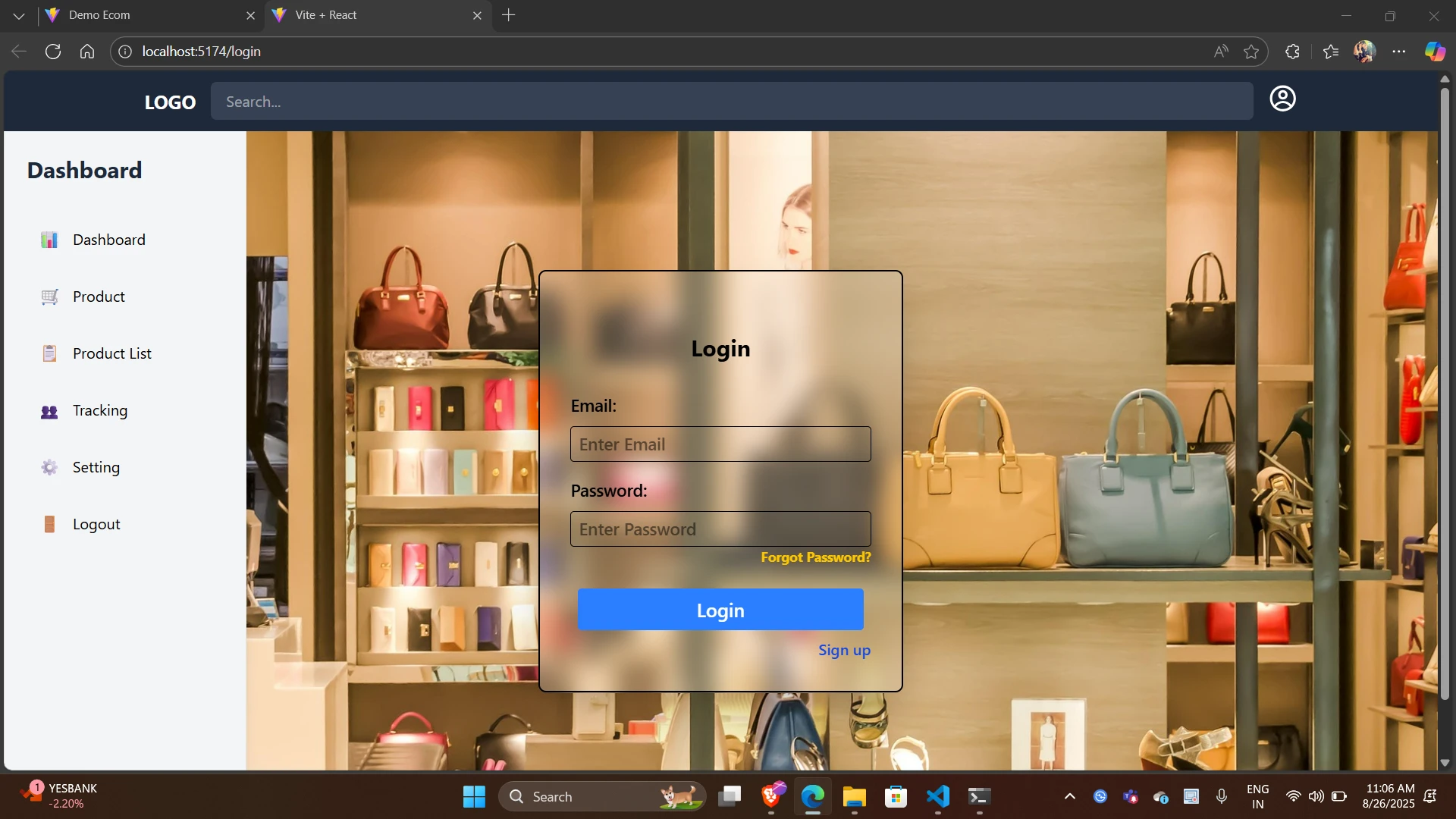This screenshot has height=819, width=1456.
Task: Launch the Brave browser from taskbar
Action: (x=772, y=796)
